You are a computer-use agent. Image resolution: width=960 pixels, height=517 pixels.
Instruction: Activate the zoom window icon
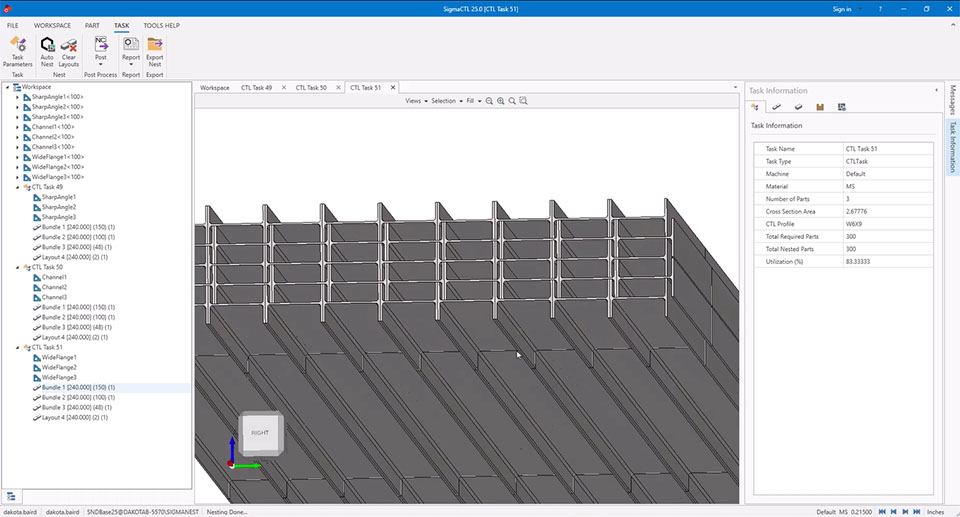coord(523,101)
